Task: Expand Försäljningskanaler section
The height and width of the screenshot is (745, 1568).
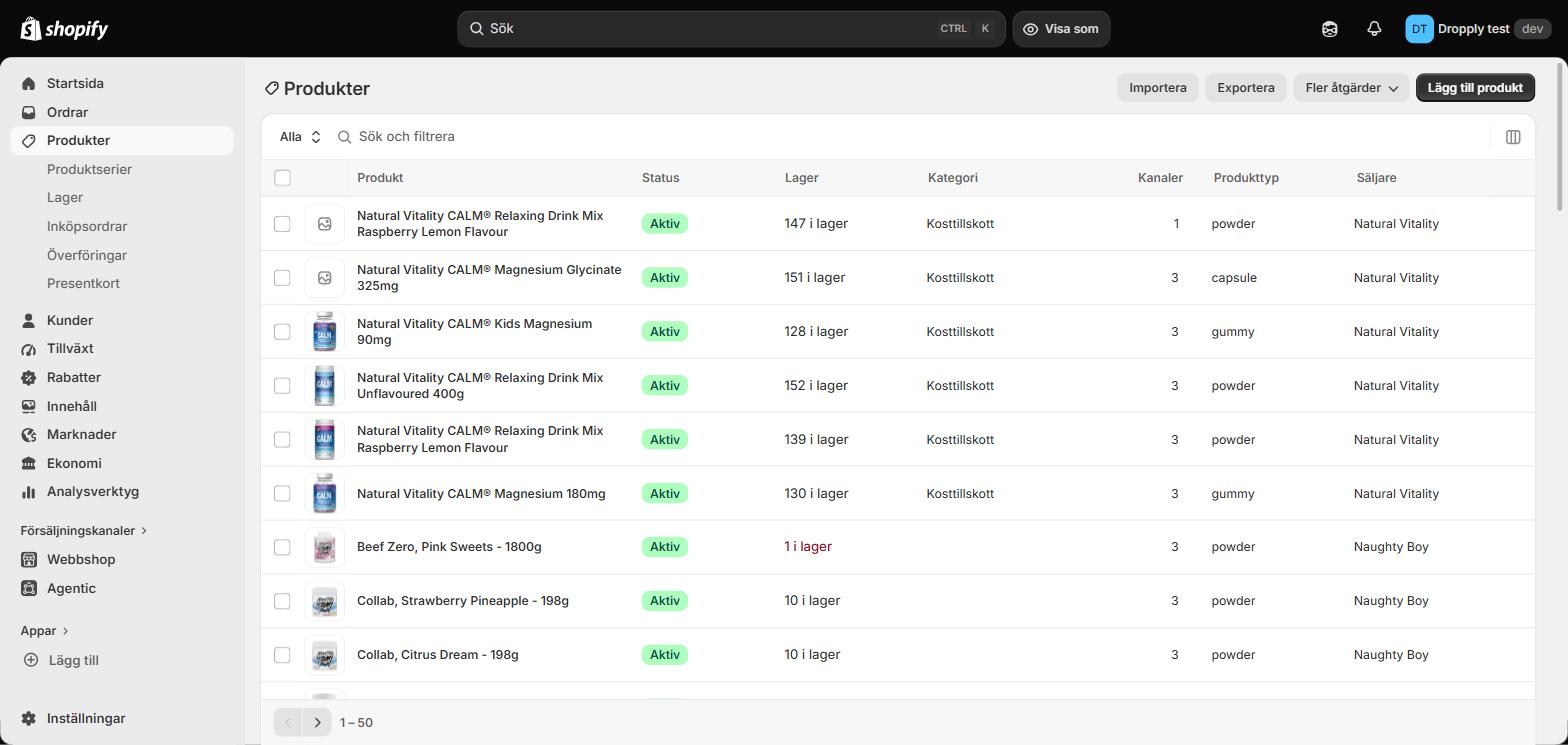Action: pyautogui.click(x=84, y=531)
